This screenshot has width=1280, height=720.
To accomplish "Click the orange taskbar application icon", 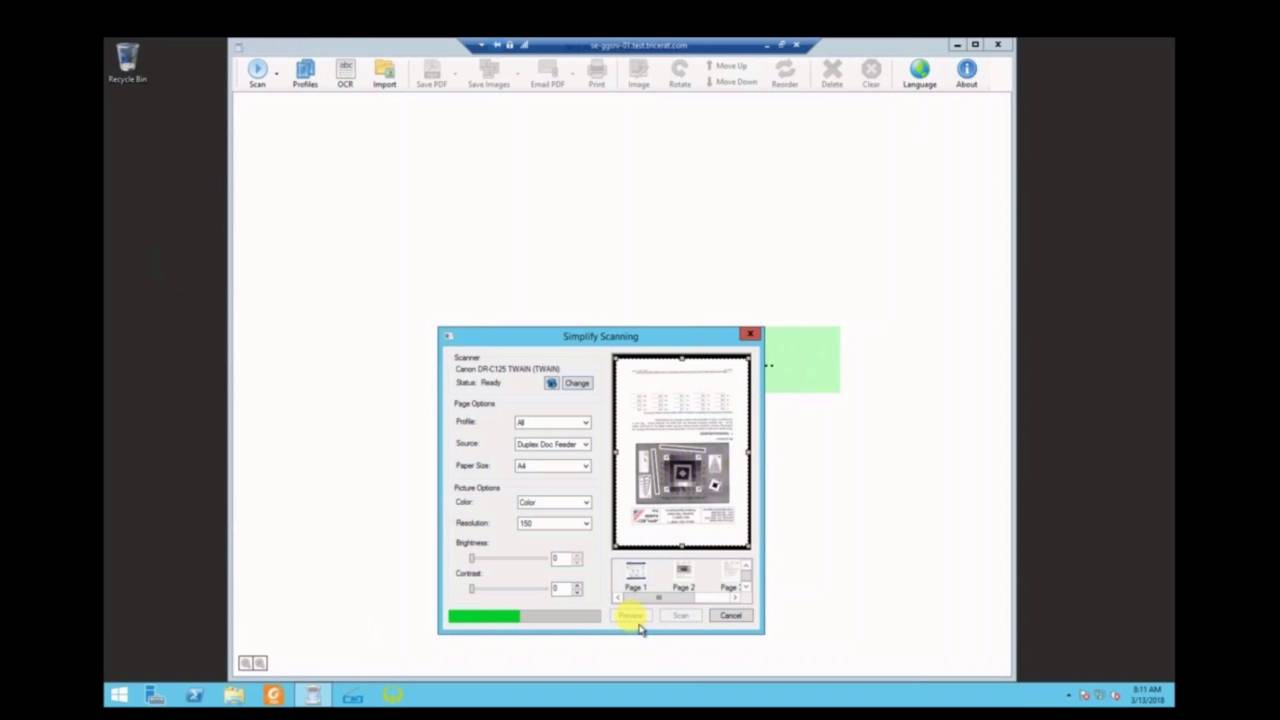I will (x=273, y=695).
